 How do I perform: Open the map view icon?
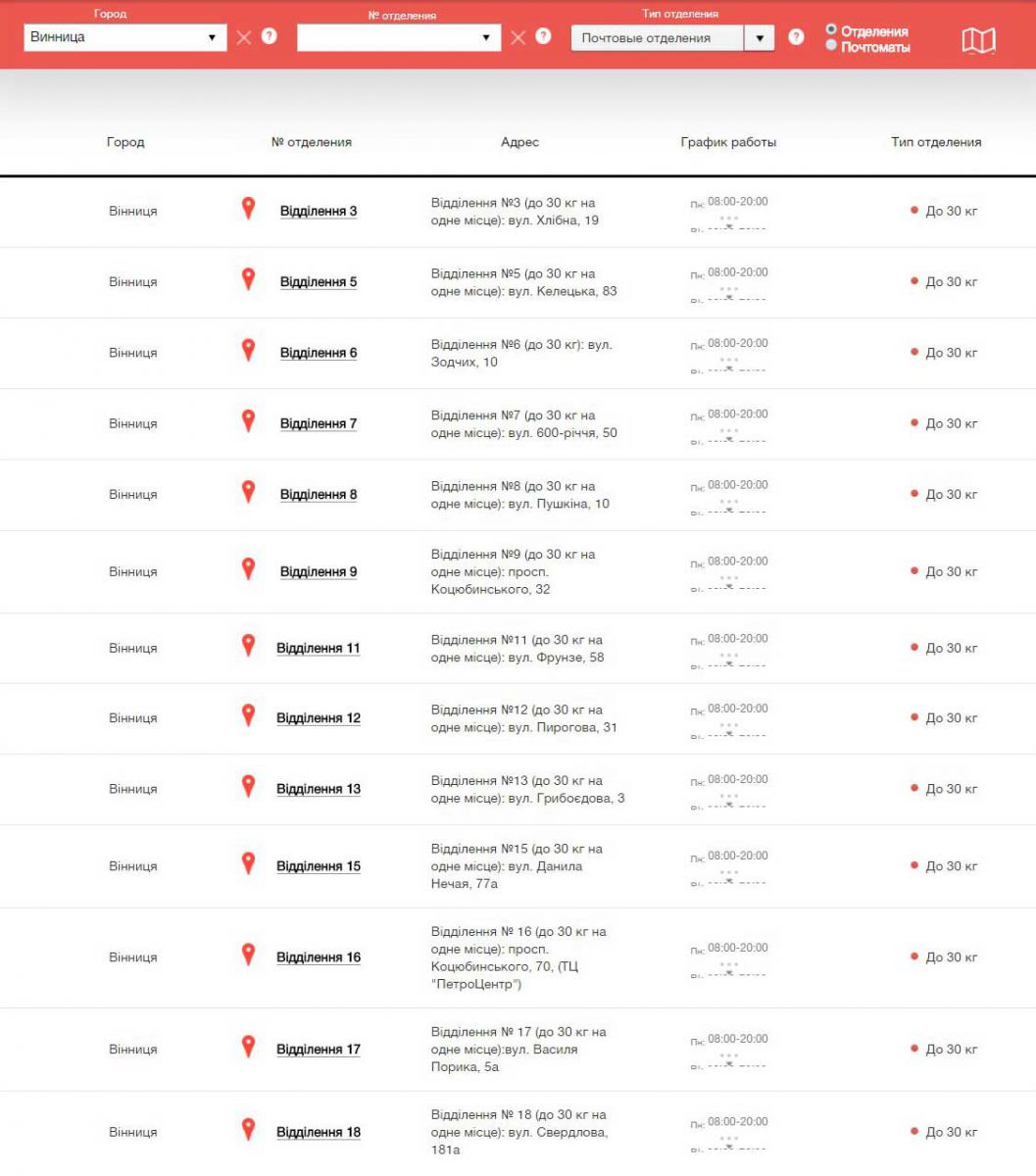pyautogui.click(x=977, y=40)
